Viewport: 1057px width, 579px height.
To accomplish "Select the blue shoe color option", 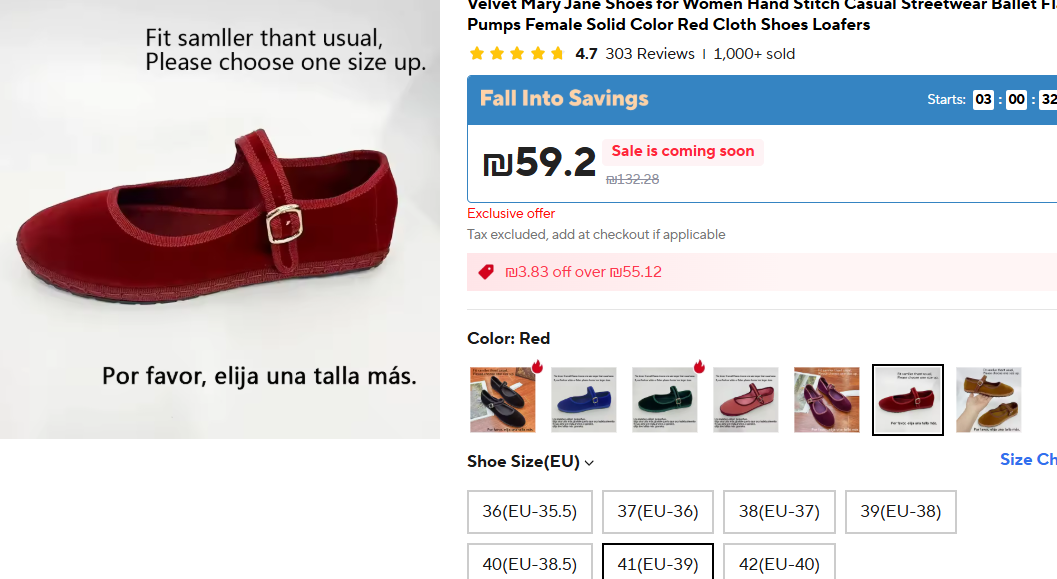I will pos(584,400).
